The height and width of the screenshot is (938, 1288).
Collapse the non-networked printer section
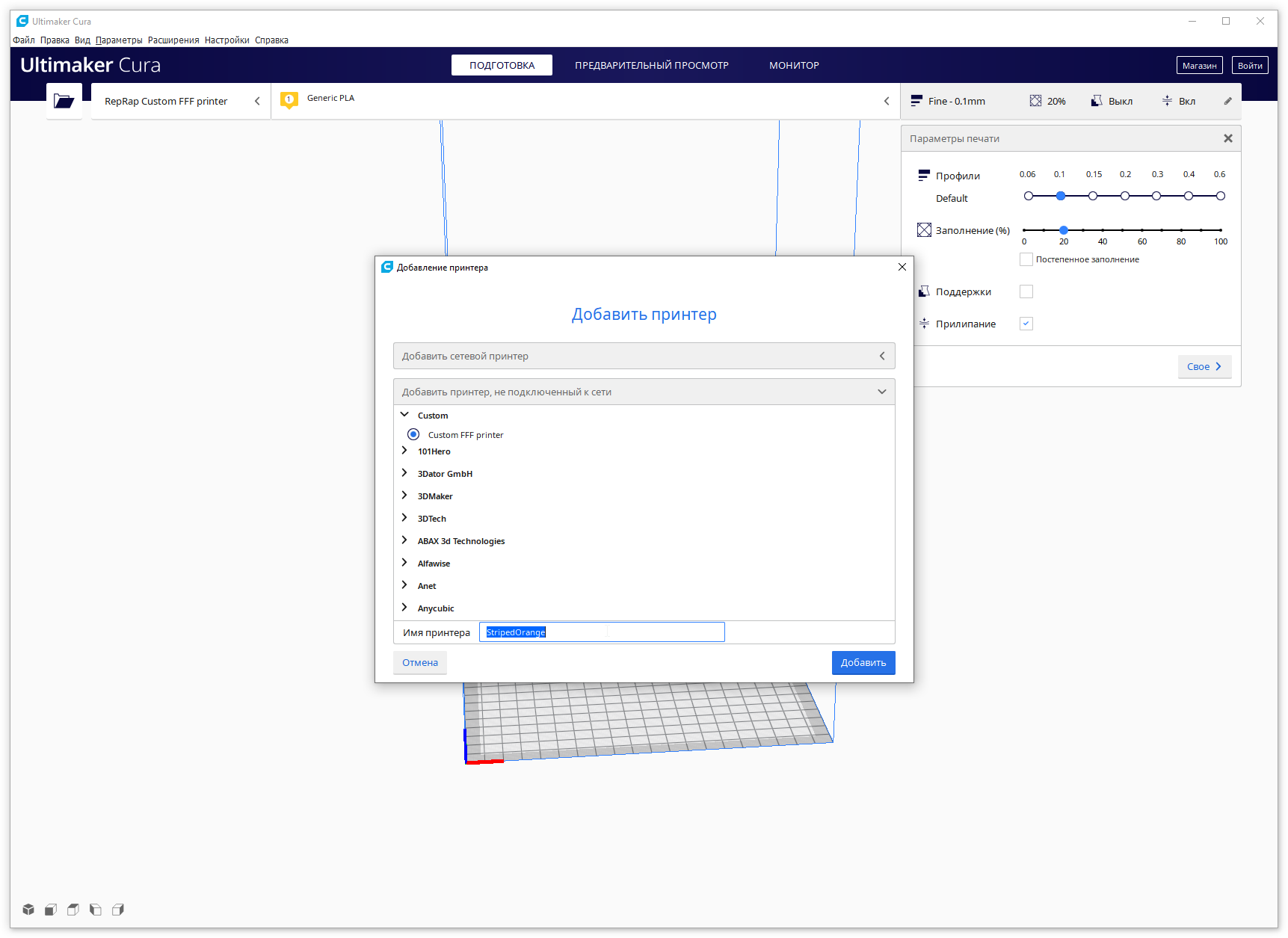pyautogui.click(x=644, y=392)
